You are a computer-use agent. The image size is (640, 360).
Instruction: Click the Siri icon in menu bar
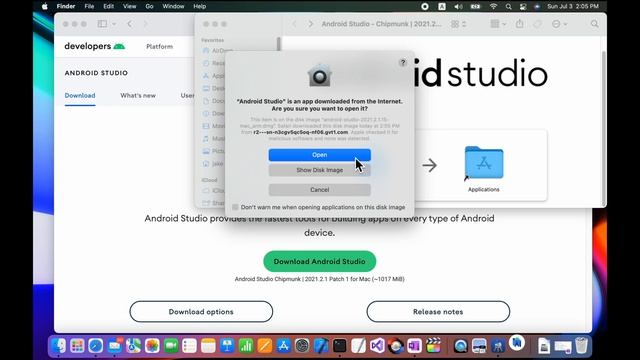(x=537, y=6)
